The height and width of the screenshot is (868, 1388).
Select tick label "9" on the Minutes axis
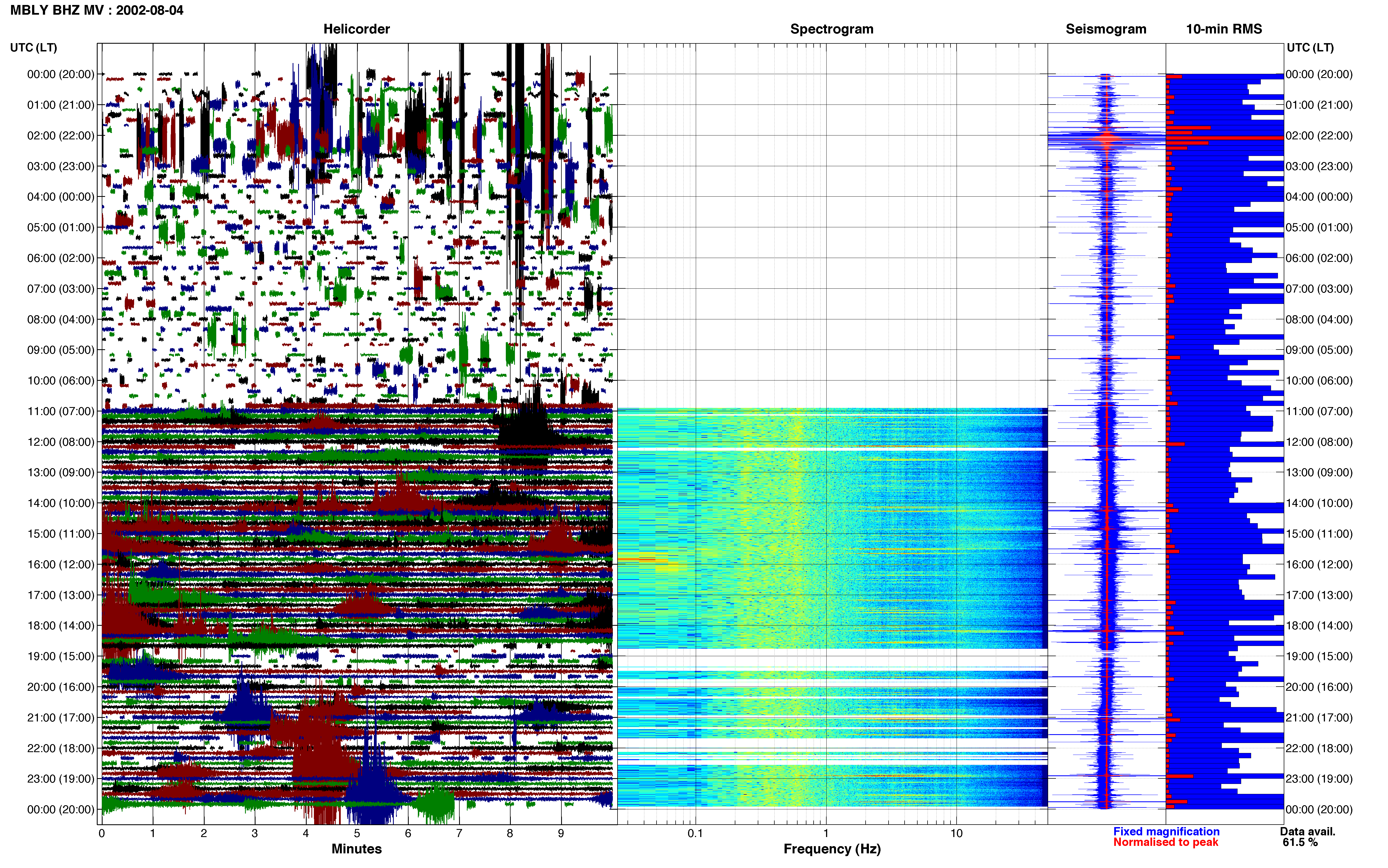click(561, 833)
